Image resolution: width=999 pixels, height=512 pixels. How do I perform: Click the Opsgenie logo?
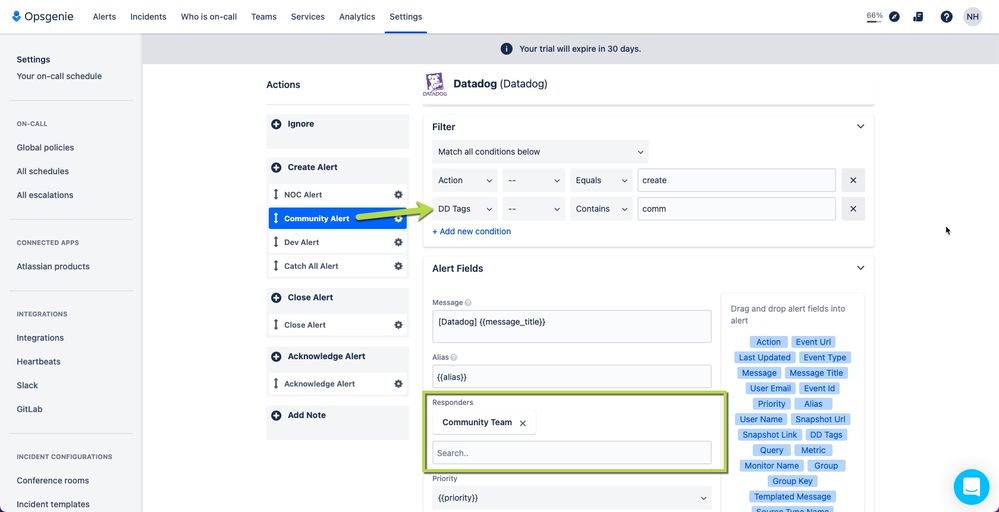[x=43, y=17]
